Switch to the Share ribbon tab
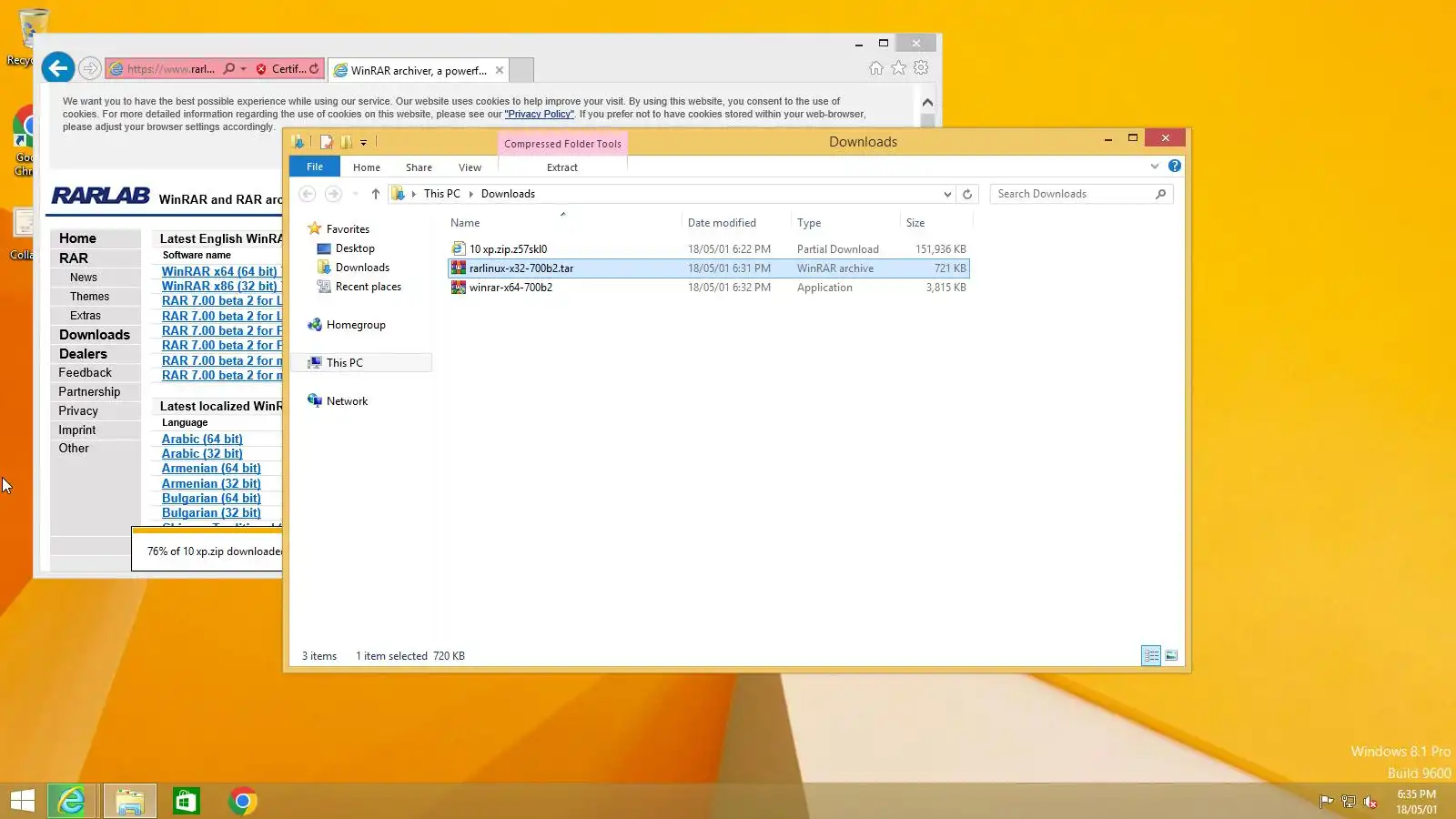Screen dimensions: 1456x819 [x=419, y=167]
